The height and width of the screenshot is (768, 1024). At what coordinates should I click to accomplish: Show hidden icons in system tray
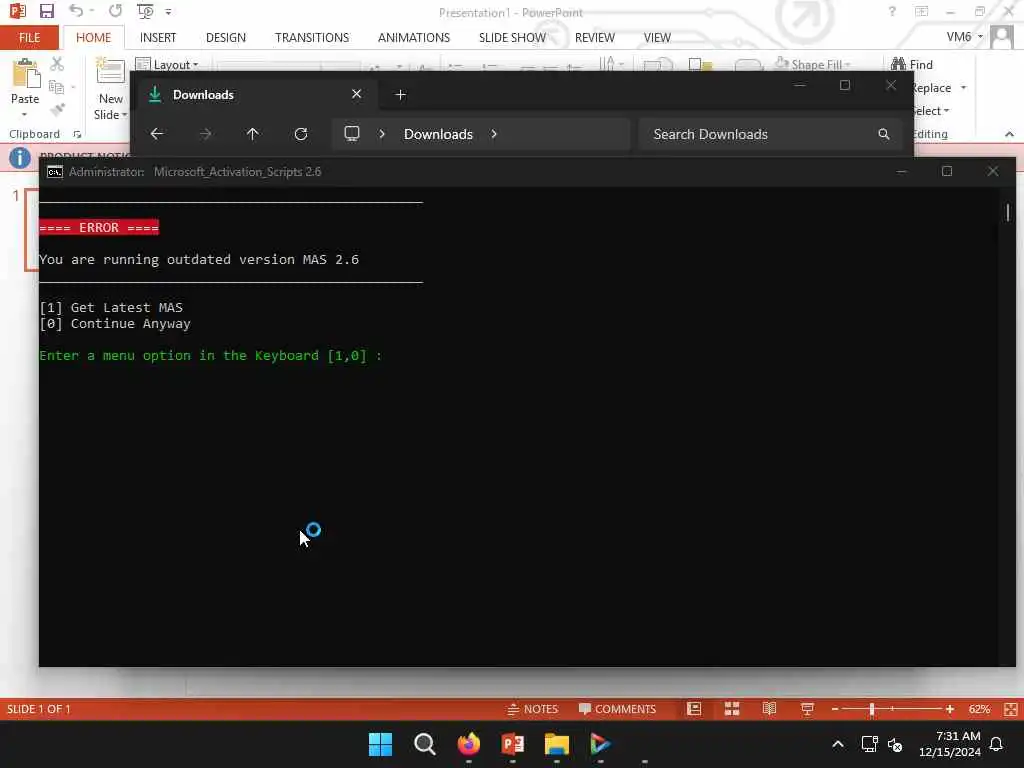[838, 744]
